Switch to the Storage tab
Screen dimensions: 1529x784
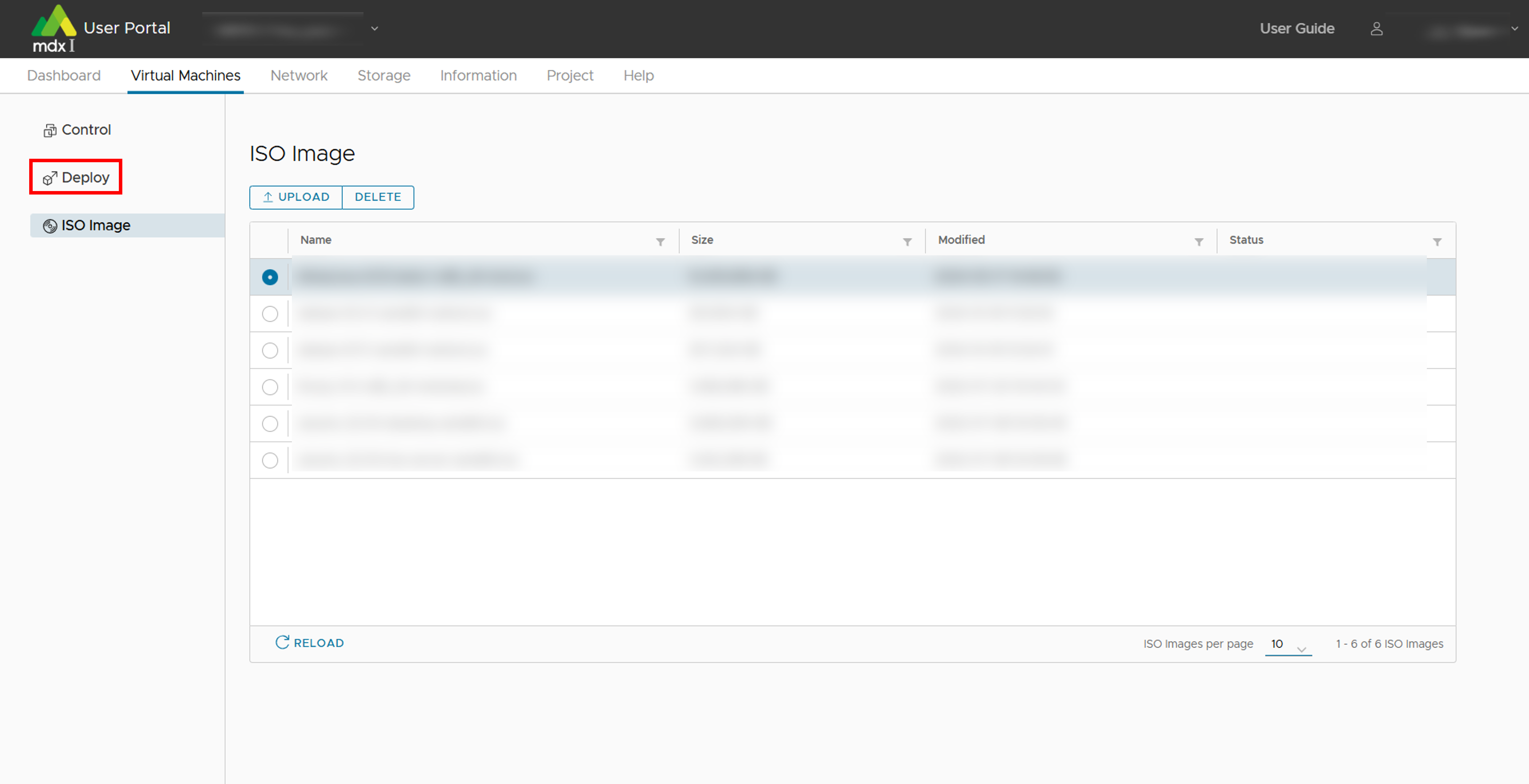coord(383,75)
